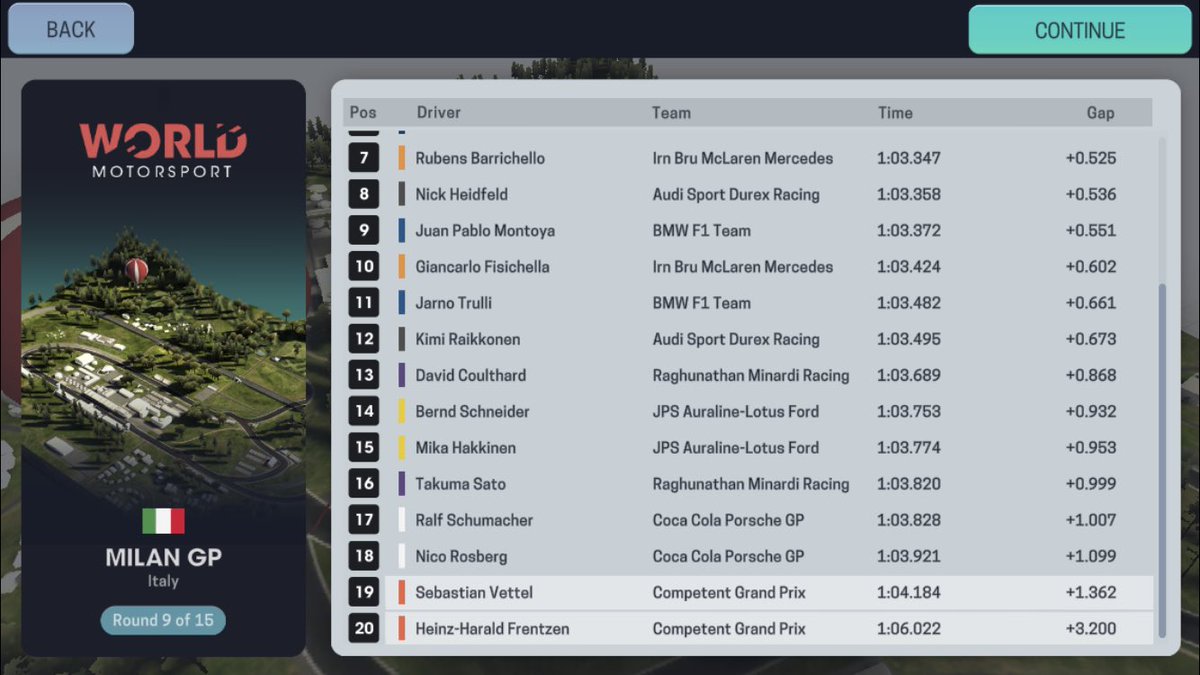Viewport: 1200px width, 675px height.
Task: Tap the World Motorsport logo
Action: [x=163, y=150]
